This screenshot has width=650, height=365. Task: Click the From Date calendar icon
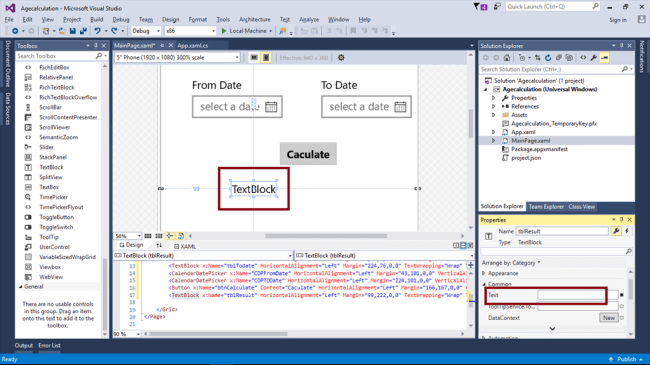click(x=271, y=107)
